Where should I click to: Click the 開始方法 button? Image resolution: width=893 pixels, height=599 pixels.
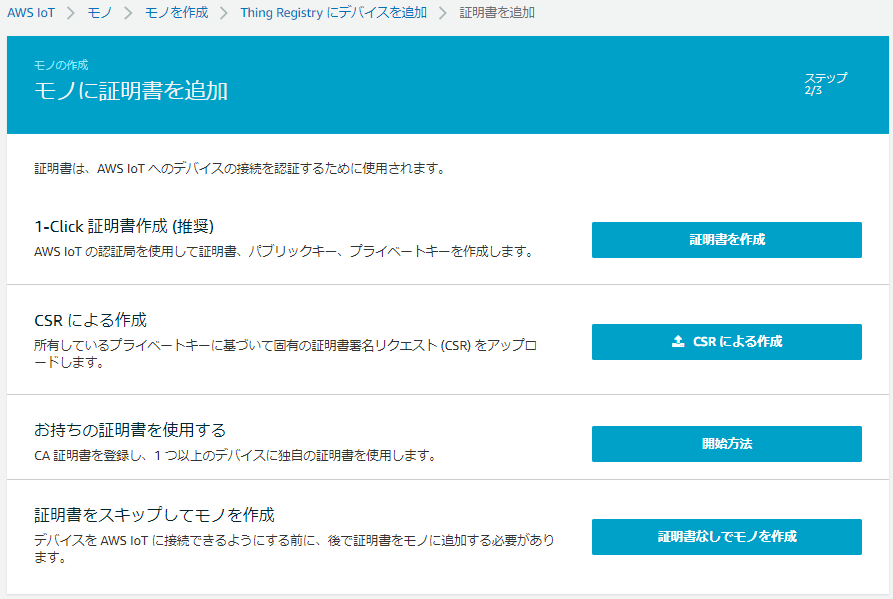click(727, 444)
